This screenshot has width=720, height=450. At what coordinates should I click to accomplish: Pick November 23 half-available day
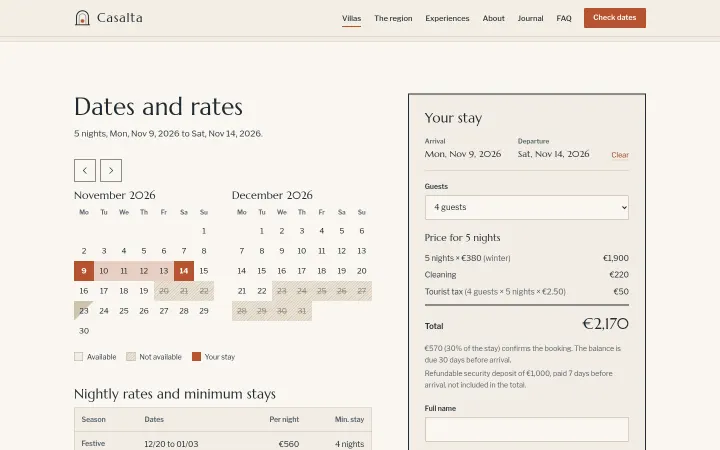[x=84, y=311]
